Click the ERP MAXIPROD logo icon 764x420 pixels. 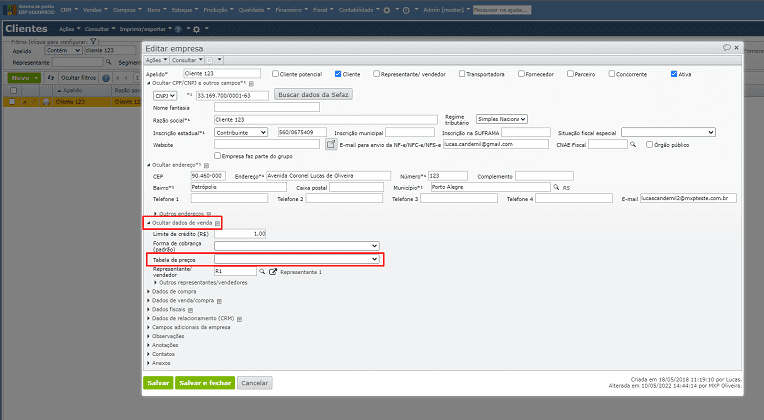[10, 9]
